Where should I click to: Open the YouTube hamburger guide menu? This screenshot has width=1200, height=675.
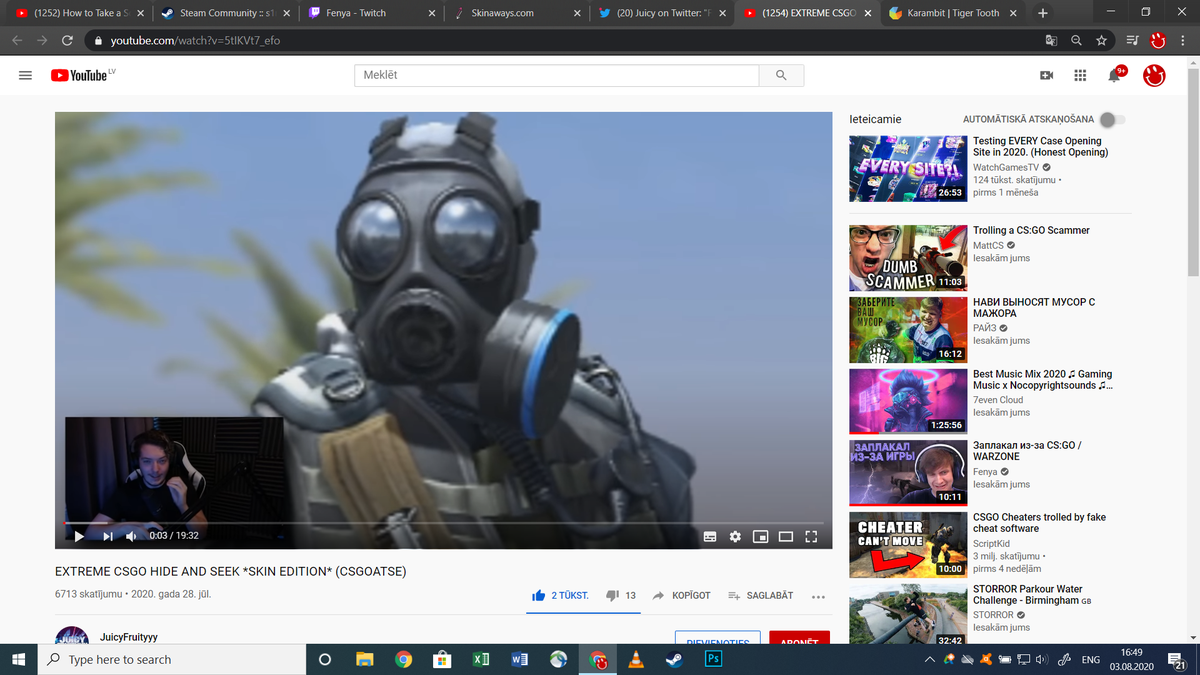(25, 75)
